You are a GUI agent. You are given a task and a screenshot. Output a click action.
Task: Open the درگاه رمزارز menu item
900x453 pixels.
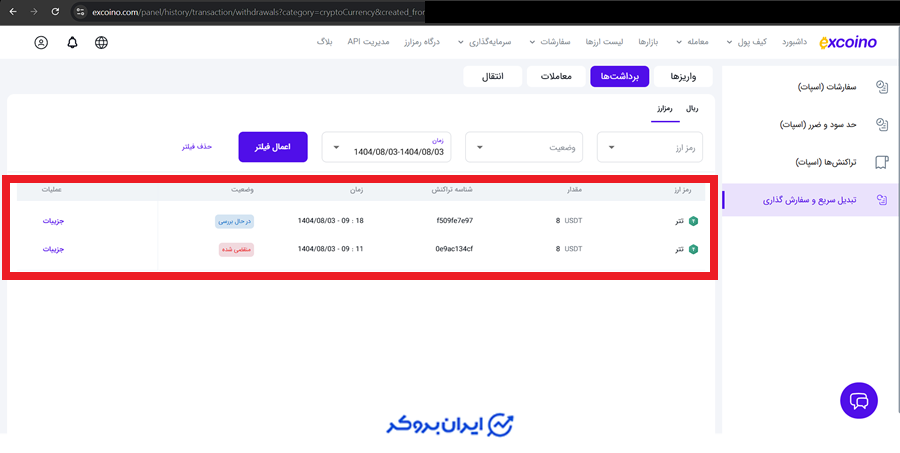click(421, 42)
